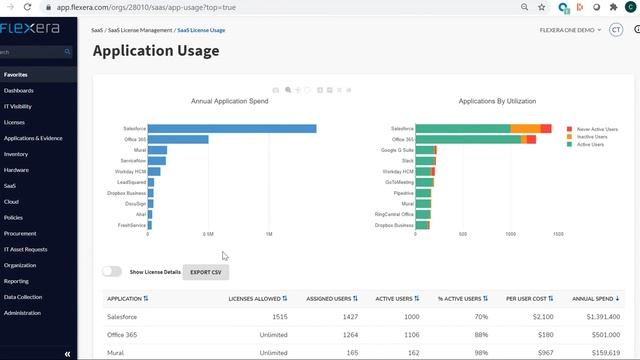Click Office 365 bar in Annual Application Spend
This screenshot has width=640, height=360.
point(178,140)
